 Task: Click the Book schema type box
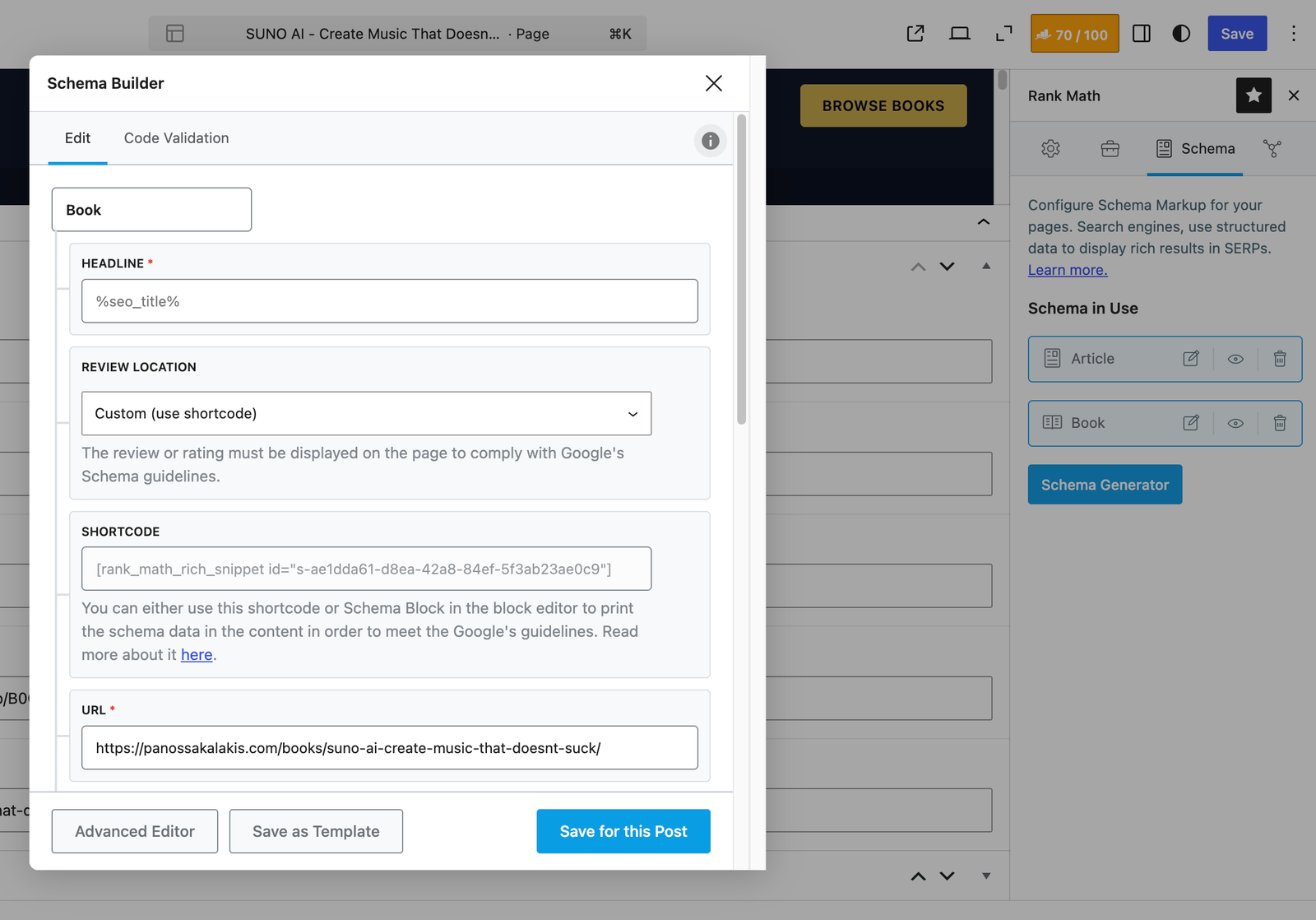pos(151,210)
